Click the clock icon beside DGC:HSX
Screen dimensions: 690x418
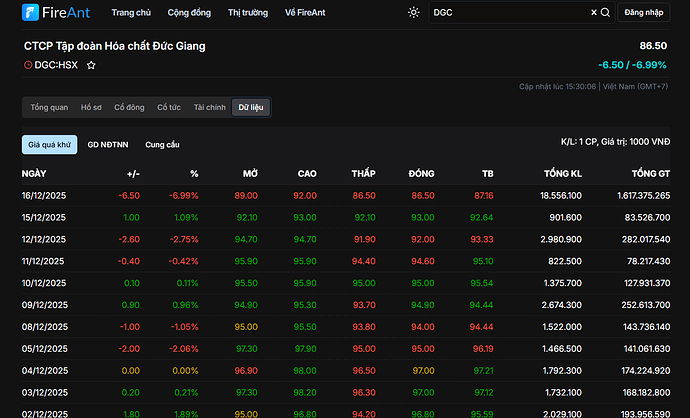[x=28, y=65]
